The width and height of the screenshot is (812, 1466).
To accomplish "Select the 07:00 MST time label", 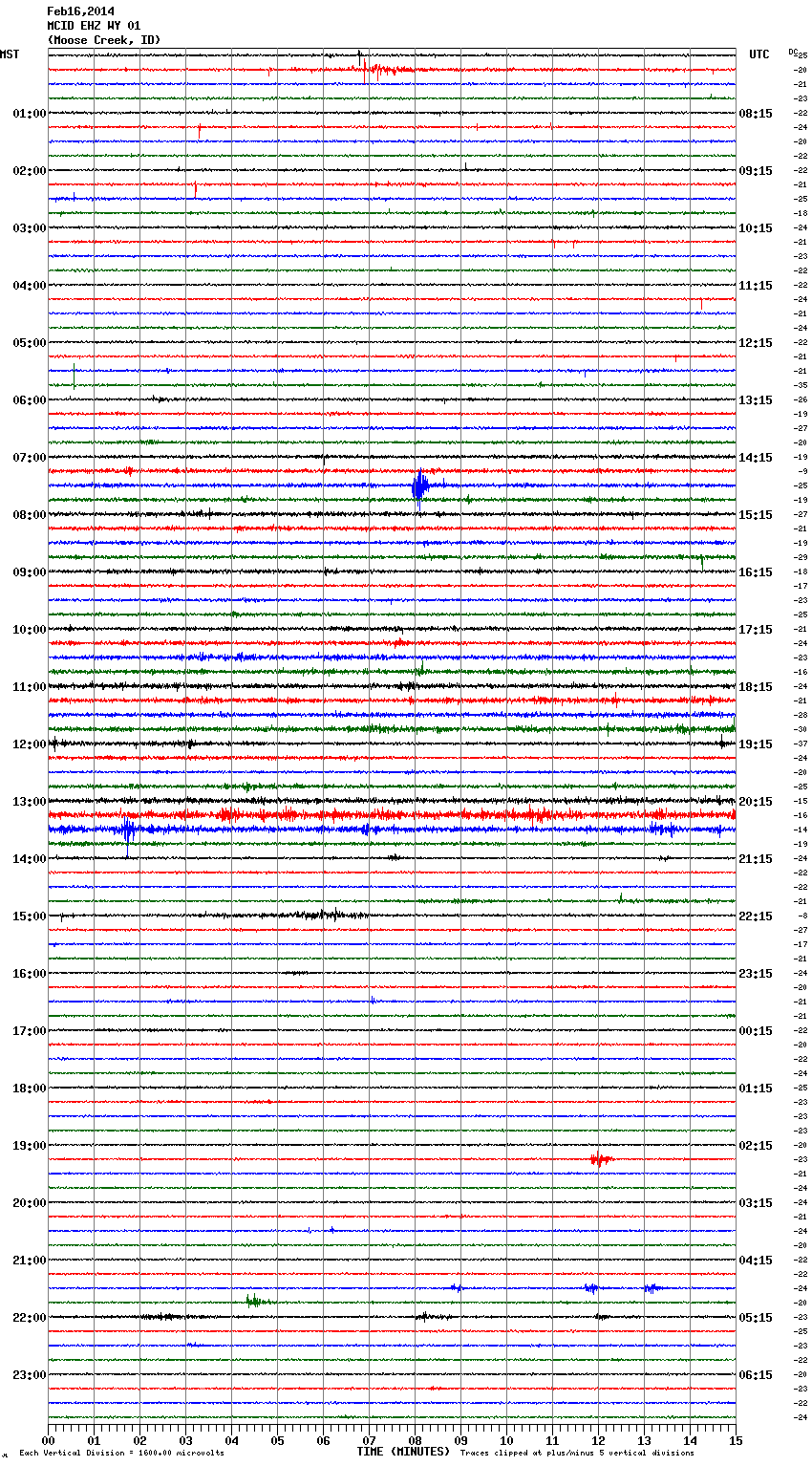I will (29, 458).
